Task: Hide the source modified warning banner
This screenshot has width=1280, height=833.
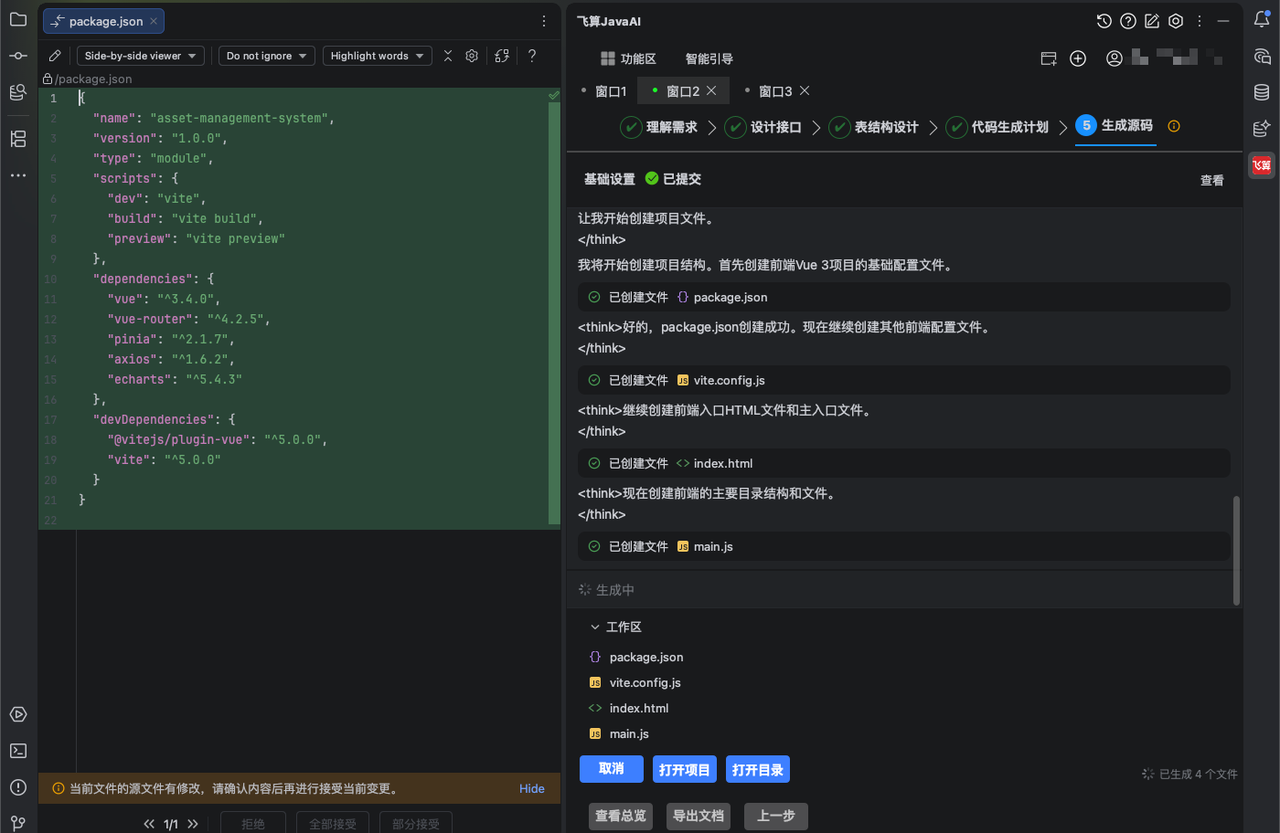Action: (x=532, y=789)
